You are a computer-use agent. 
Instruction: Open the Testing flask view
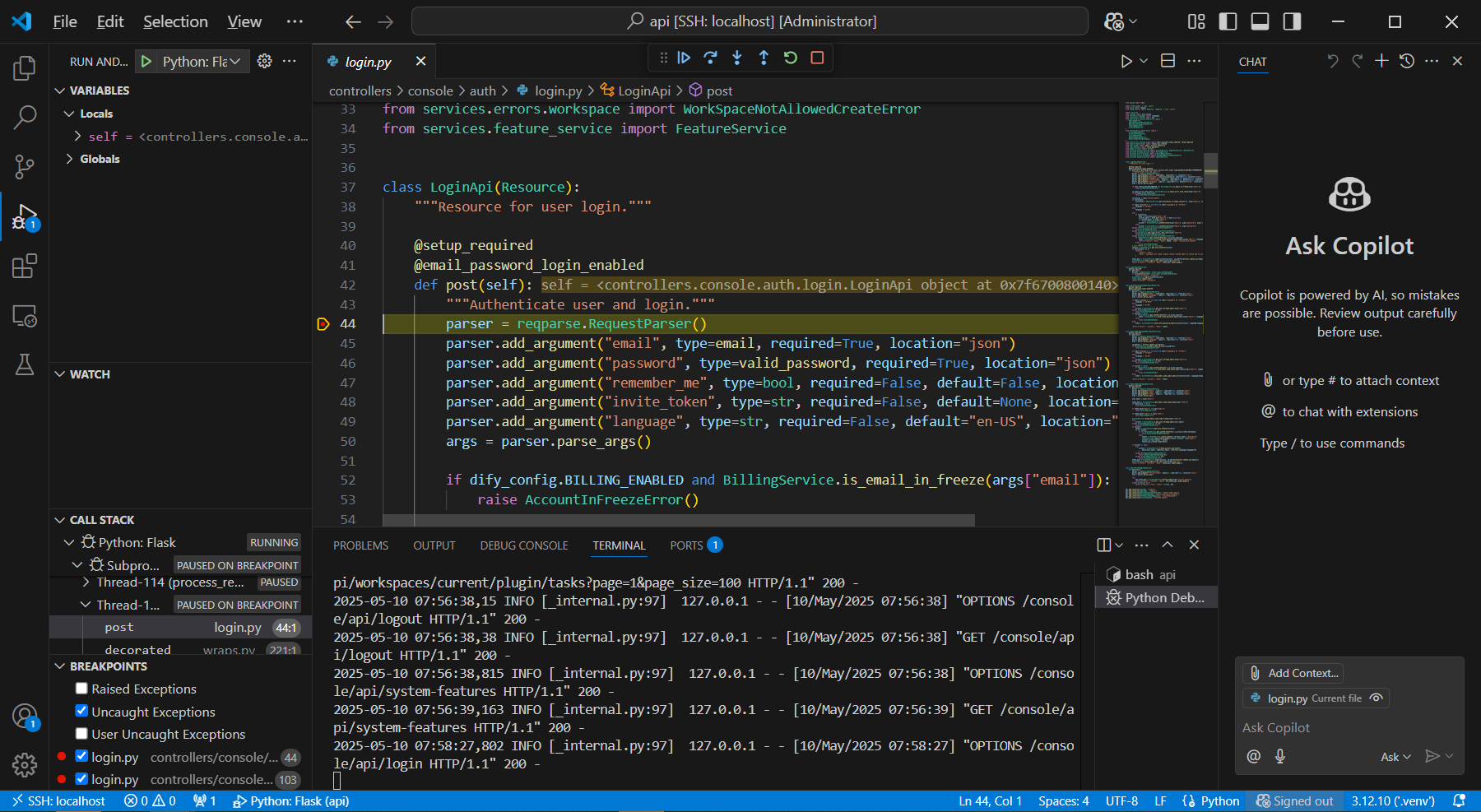[25, 364]
